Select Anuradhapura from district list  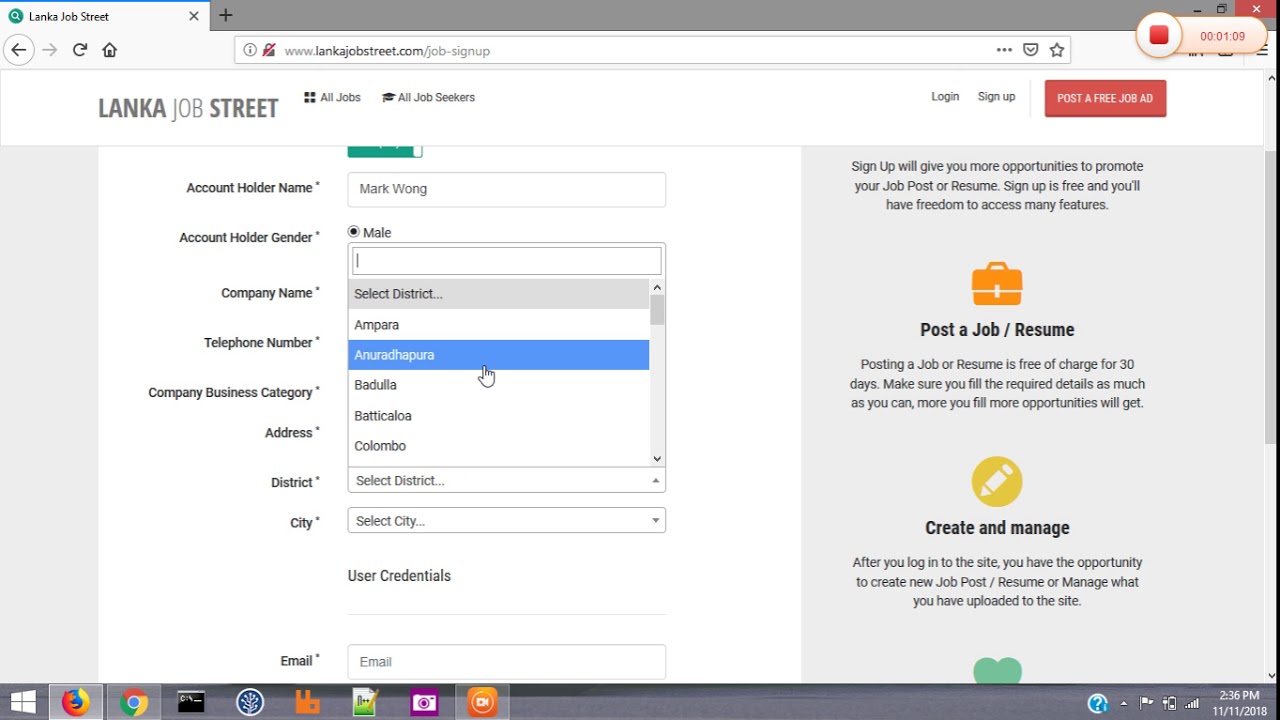499,355
